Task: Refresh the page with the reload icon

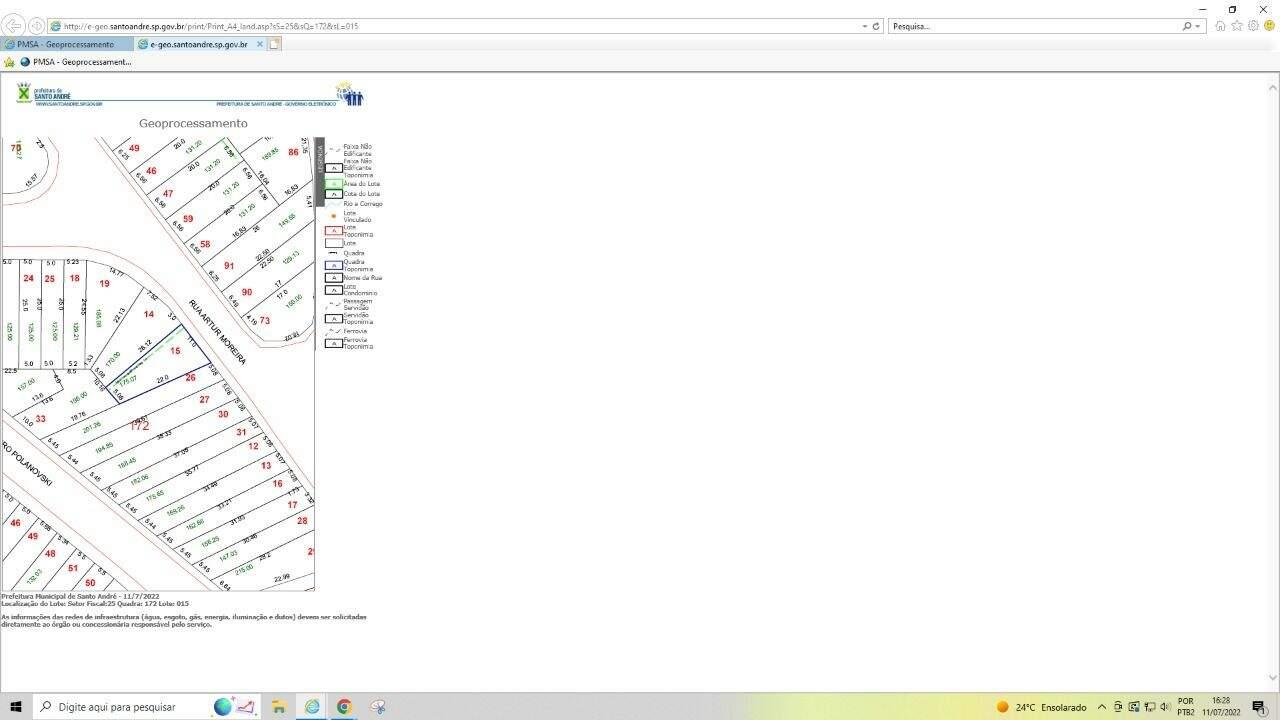Action: (x=876, y=26)
